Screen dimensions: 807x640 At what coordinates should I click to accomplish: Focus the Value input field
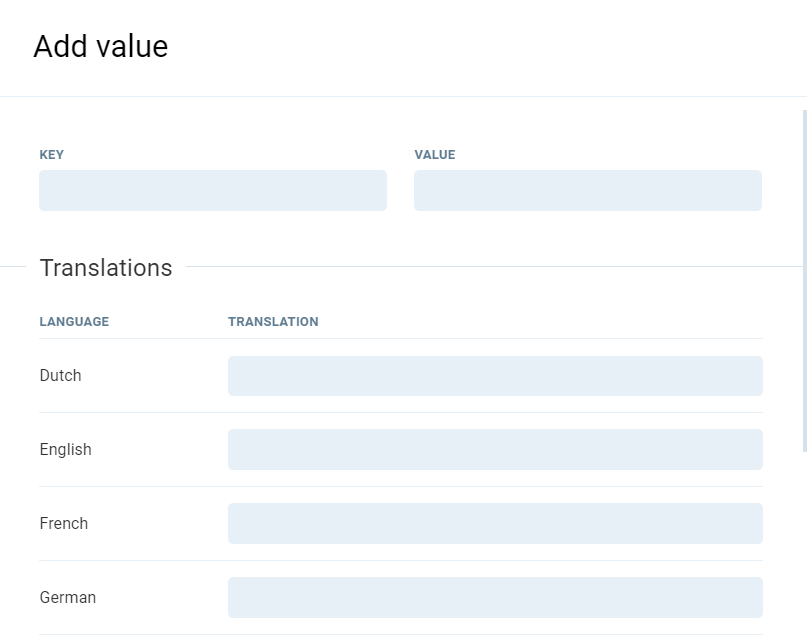[587, 190]
